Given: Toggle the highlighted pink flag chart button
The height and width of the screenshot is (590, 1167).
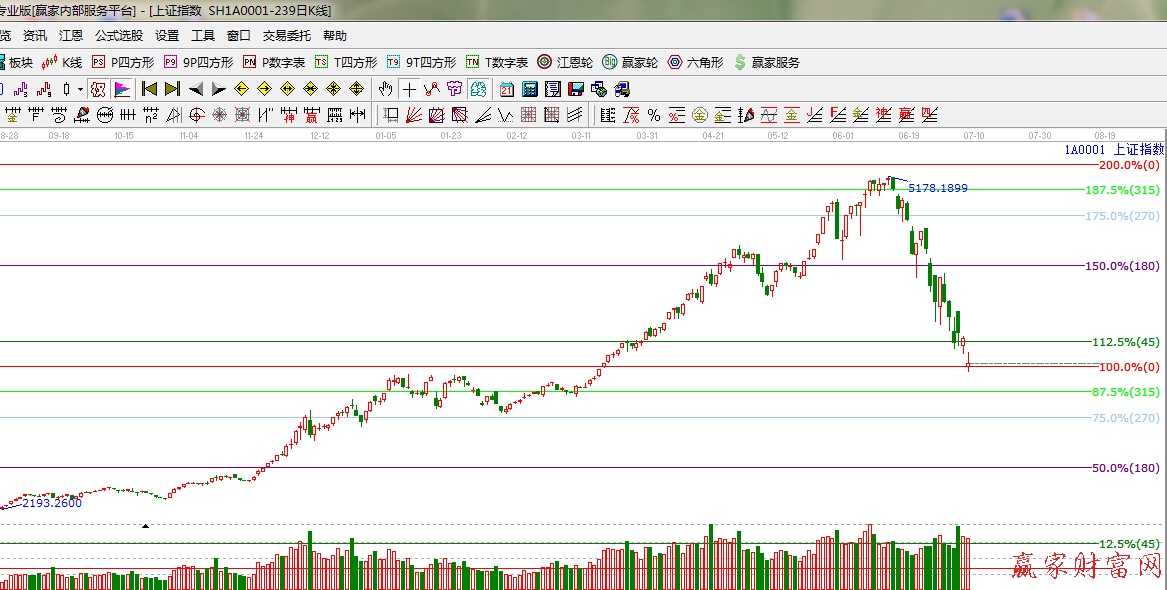Looking at the screenshot, I should 122,89.
